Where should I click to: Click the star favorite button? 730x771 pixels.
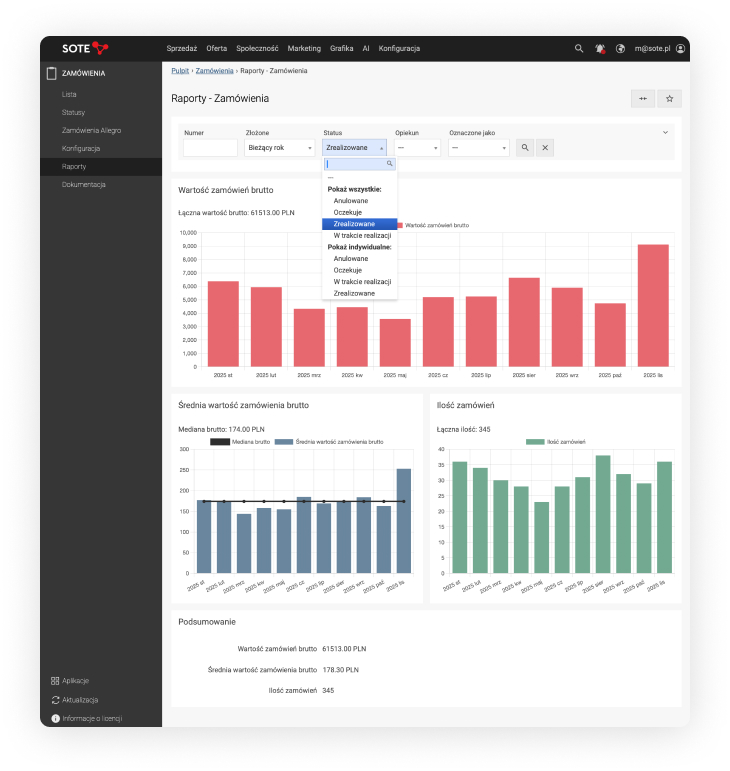pyautogui.click(x=670, y=99)
